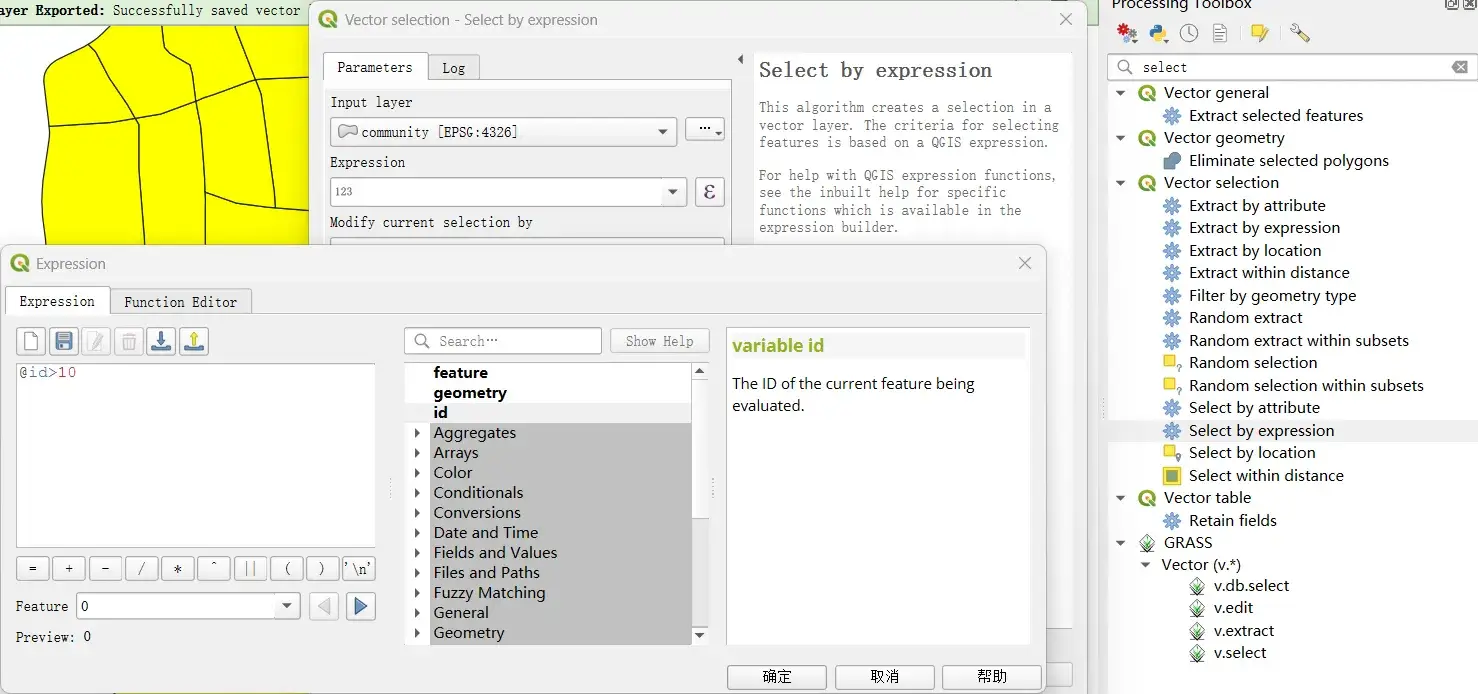Expand the Arrays function group
This screenshot has height=694, width=1478.
(418, 453)
